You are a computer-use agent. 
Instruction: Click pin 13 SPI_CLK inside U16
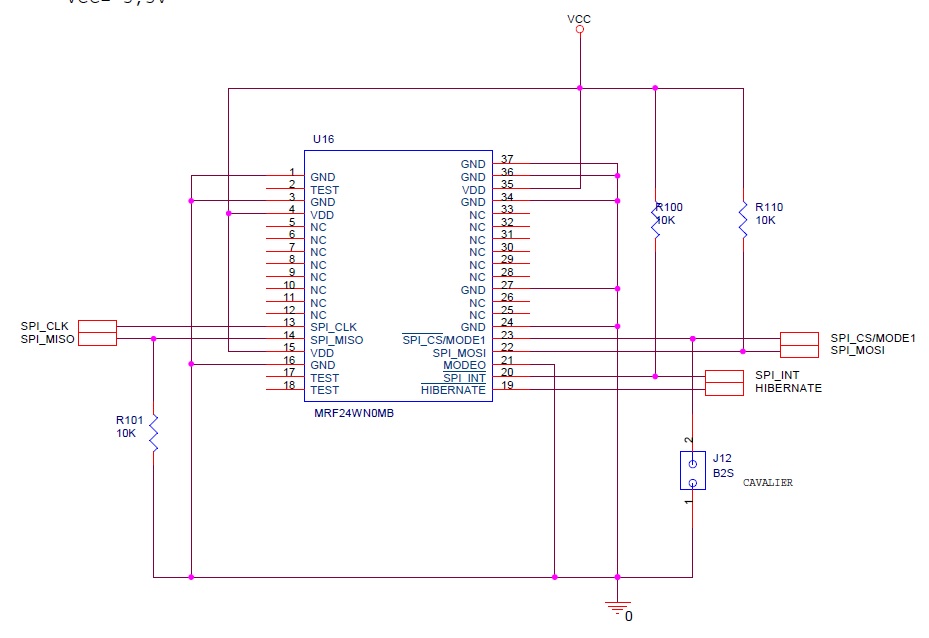point(333,328)
